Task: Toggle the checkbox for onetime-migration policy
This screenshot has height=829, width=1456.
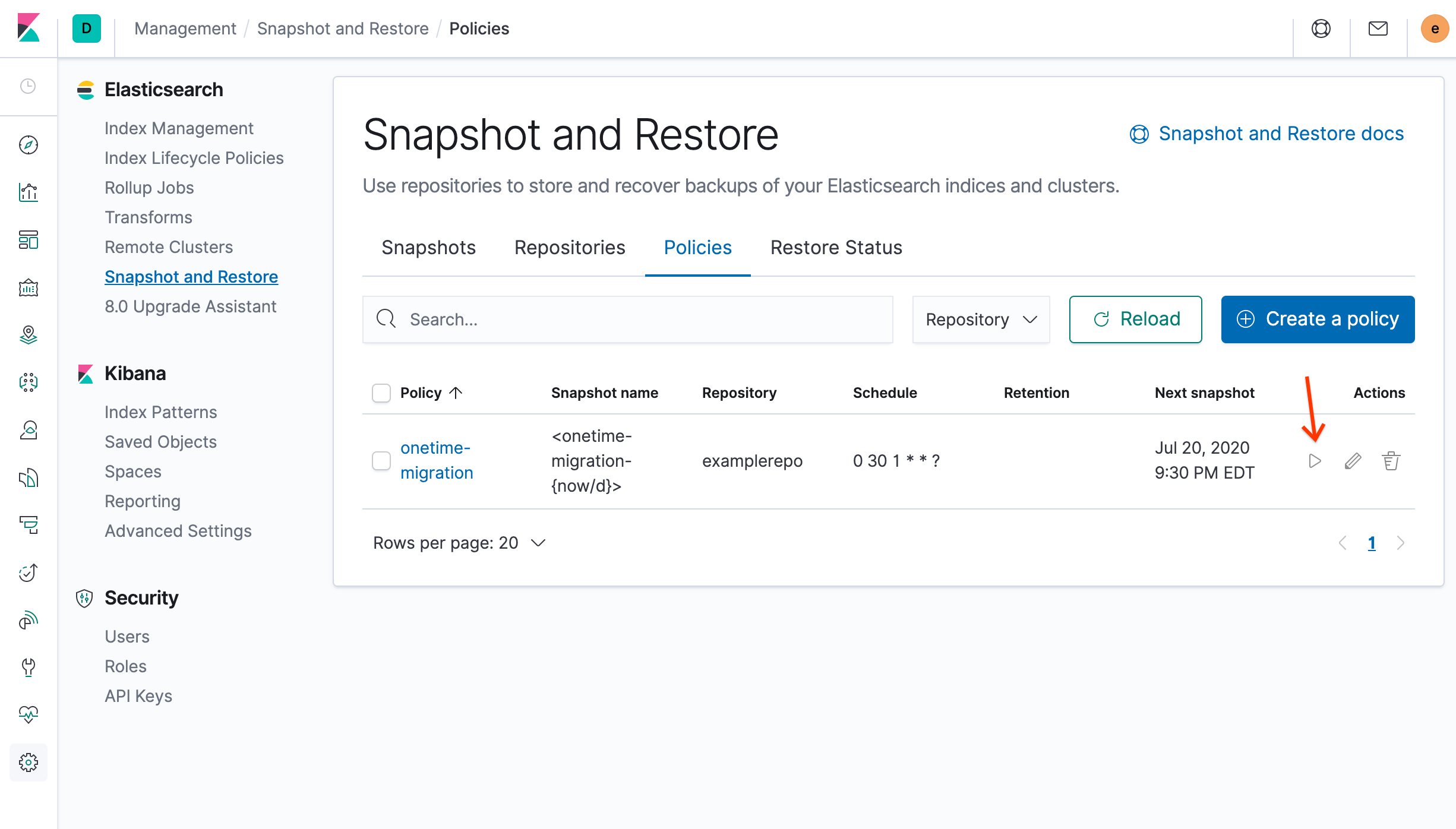Action: pos(380,459)
